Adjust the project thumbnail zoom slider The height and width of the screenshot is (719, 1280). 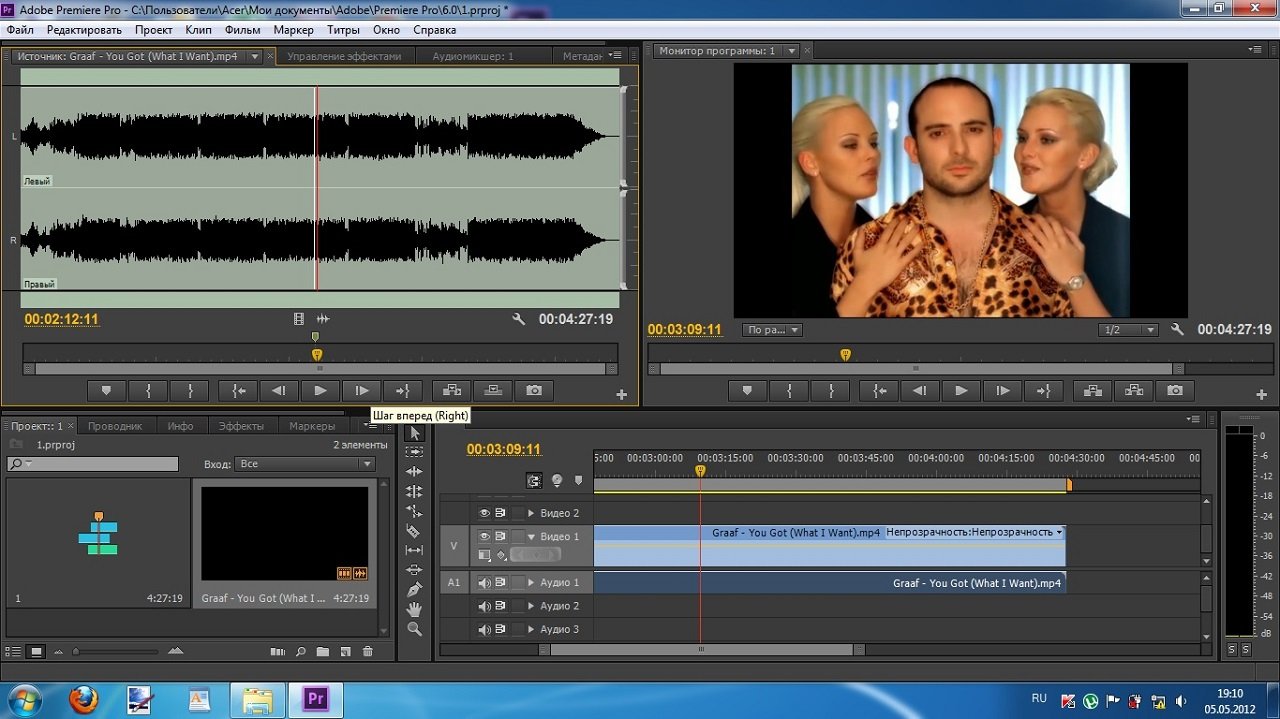click(78, 652)
